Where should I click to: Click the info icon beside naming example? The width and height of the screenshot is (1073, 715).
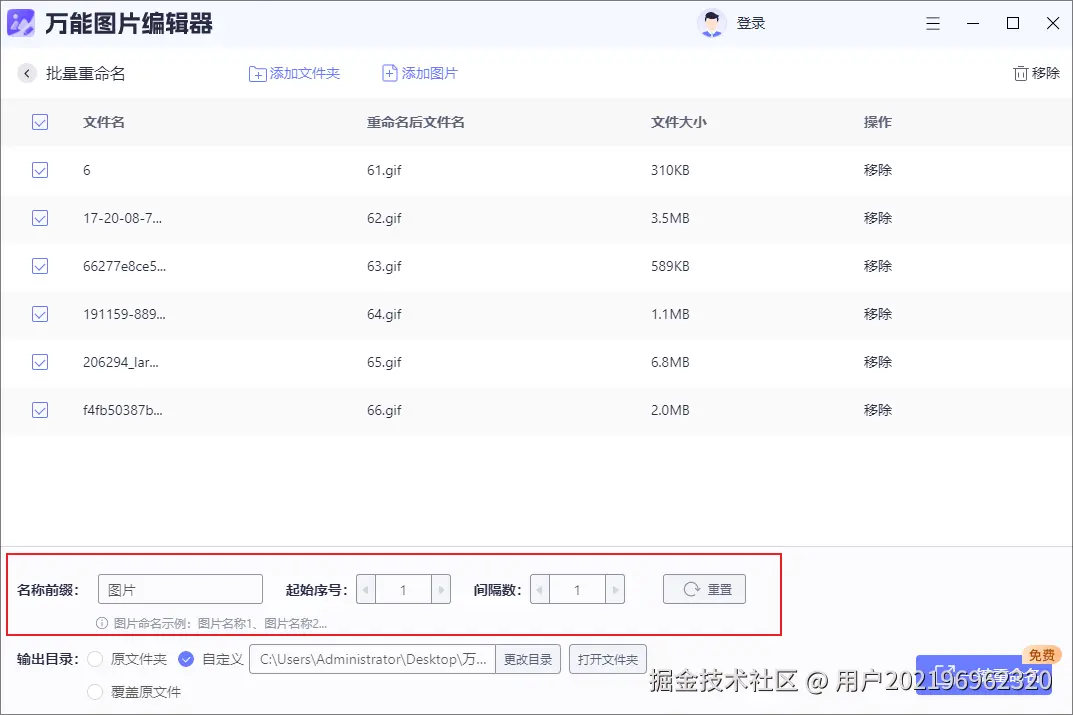(x=102, y=623)
